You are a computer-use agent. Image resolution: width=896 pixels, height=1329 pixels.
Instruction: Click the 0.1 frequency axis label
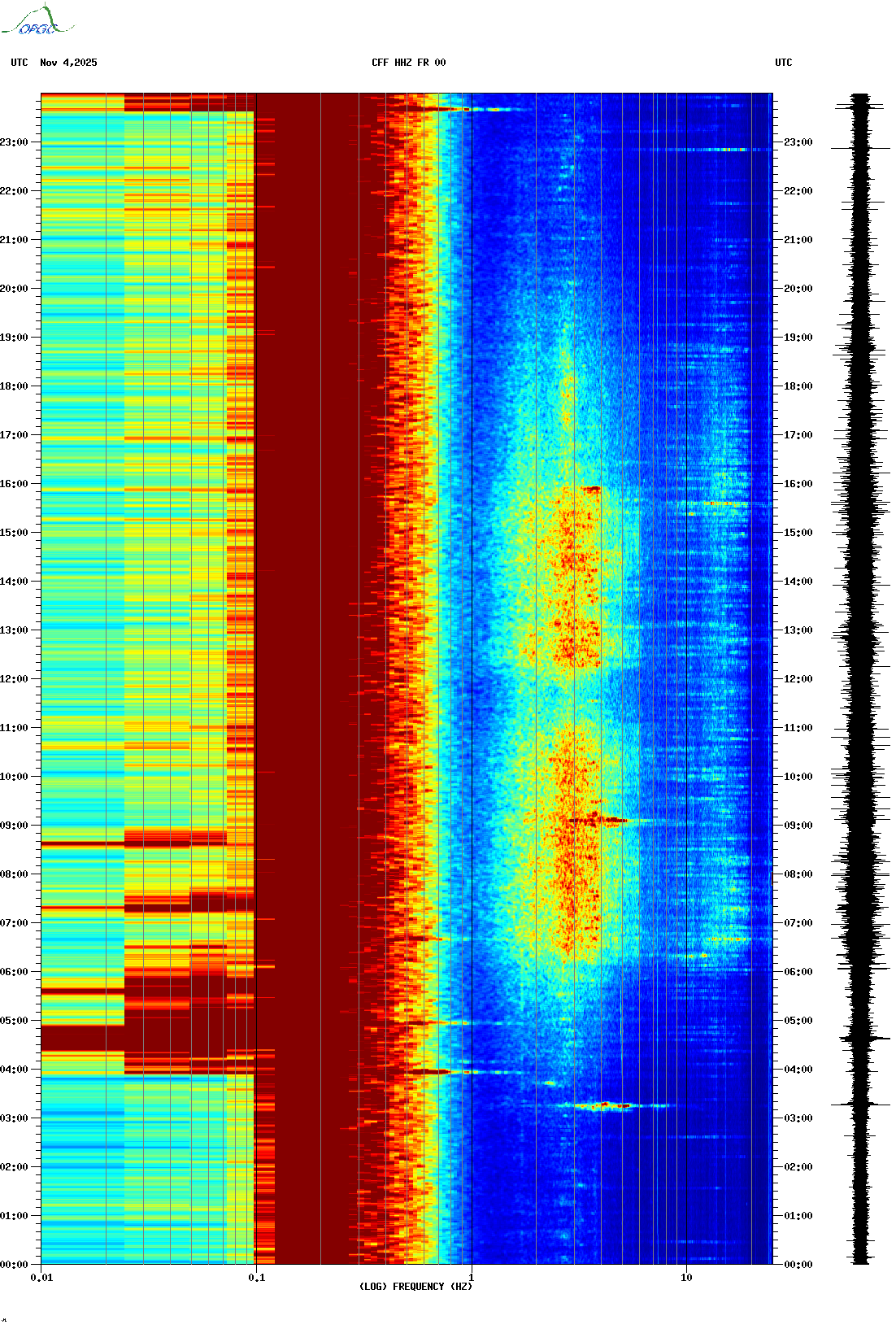point(256,1278)
